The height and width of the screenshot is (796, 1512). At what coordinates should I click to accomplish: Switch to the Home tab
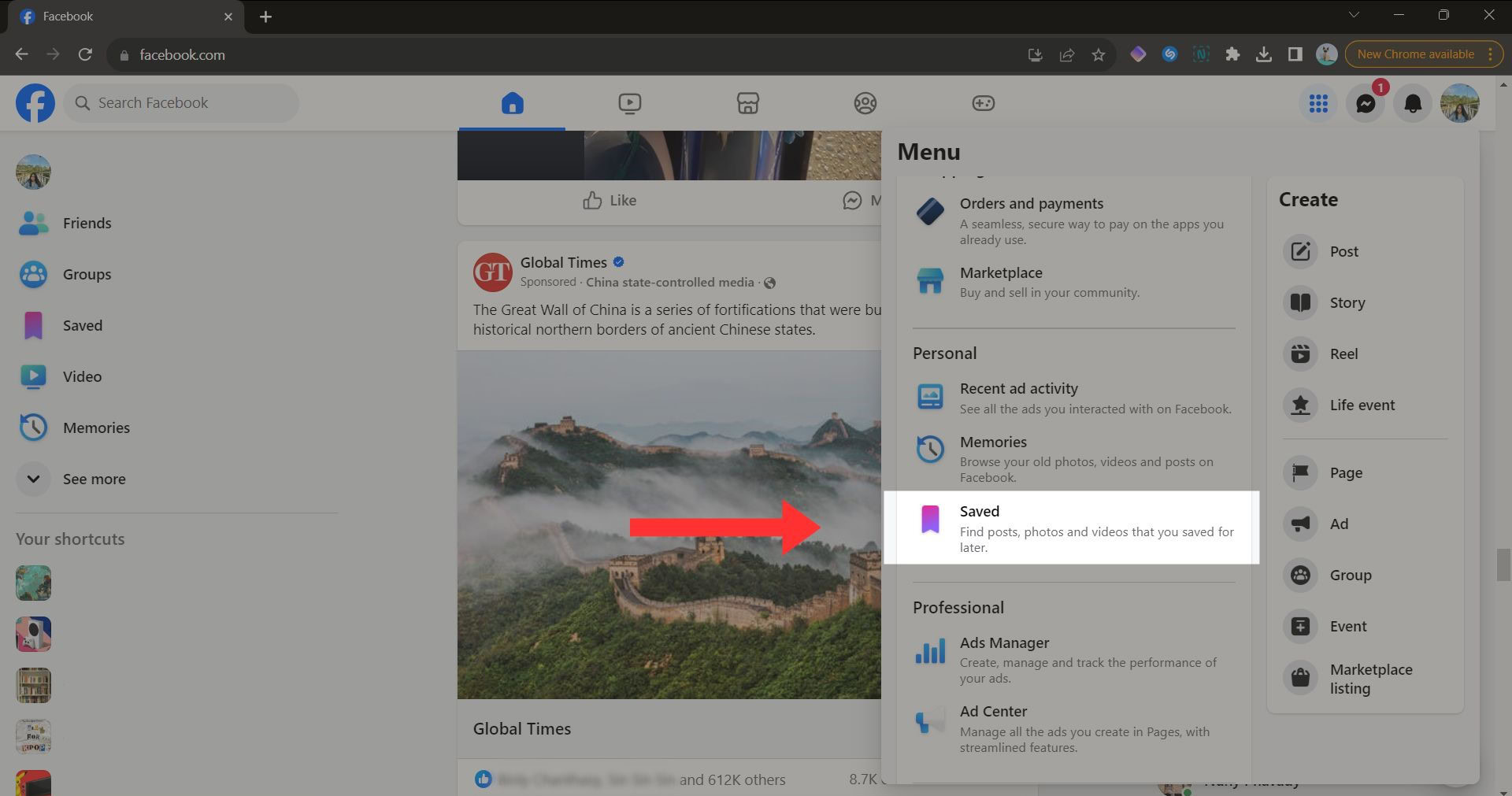pyautogui.click(x=512, y=103)
